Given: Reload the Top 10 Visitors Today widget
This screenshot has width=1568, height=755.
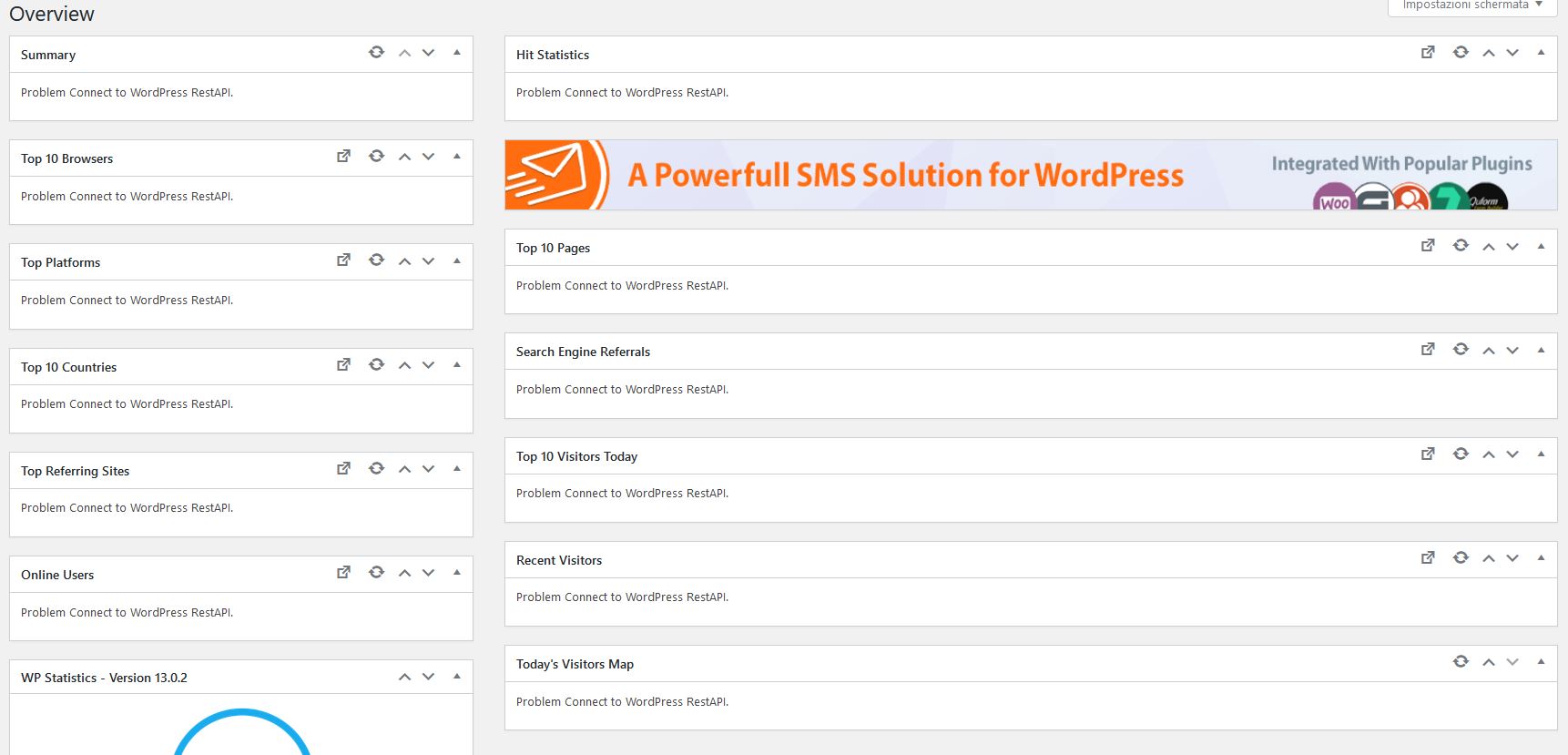Looking at the screenshot, I should coord(1461,454).
